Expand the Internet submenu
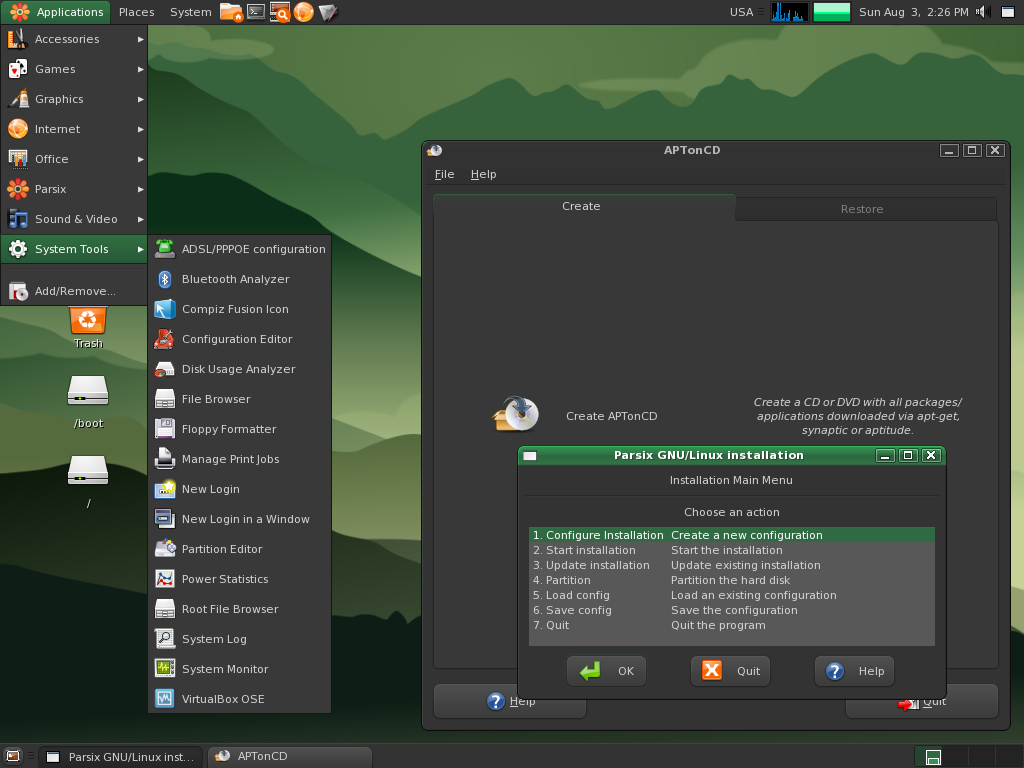Viewport: 1024px width, 768px height. [x=74, y=129]
